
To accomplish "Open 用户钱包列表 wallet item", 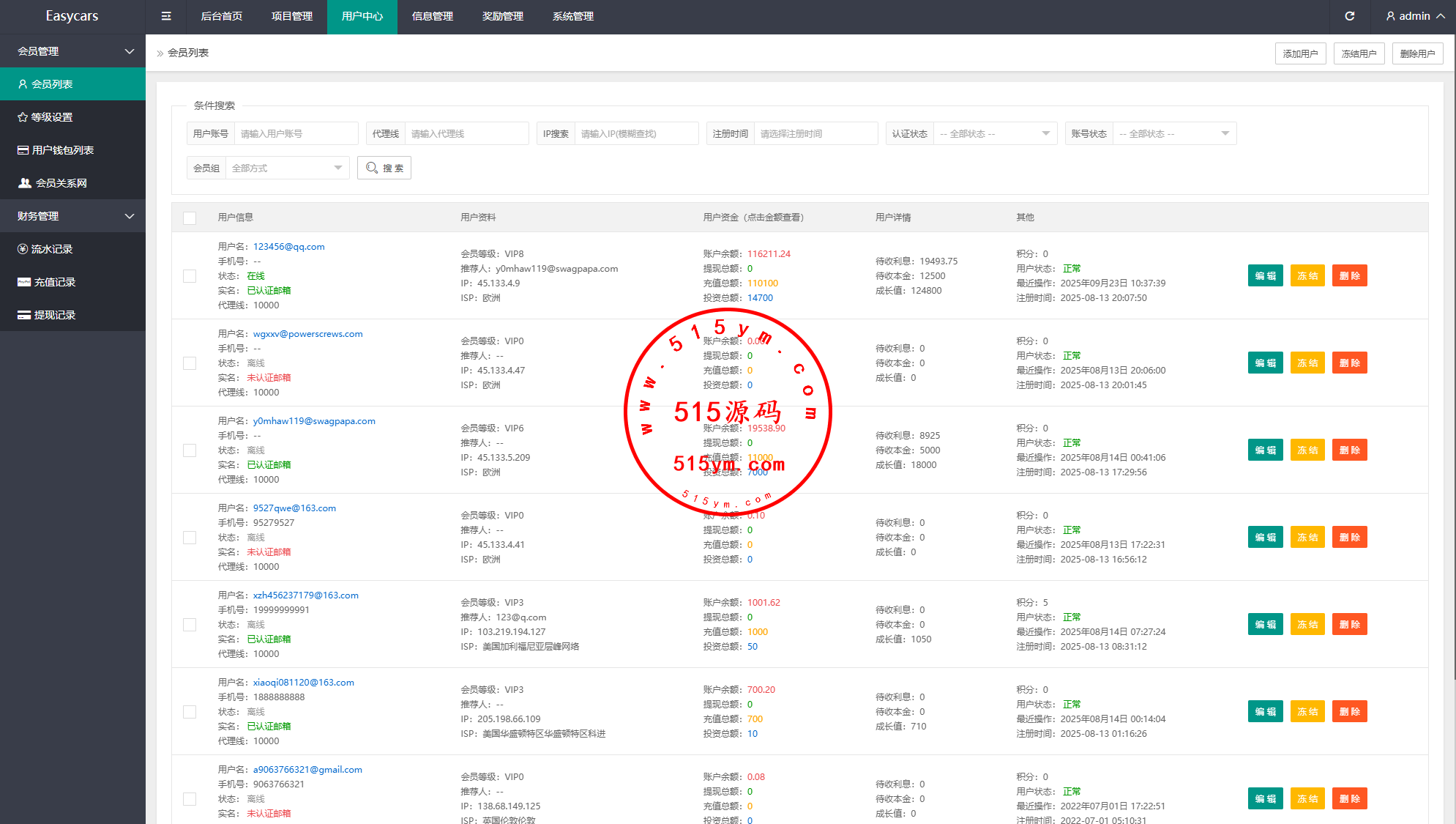I will point(62,150).
